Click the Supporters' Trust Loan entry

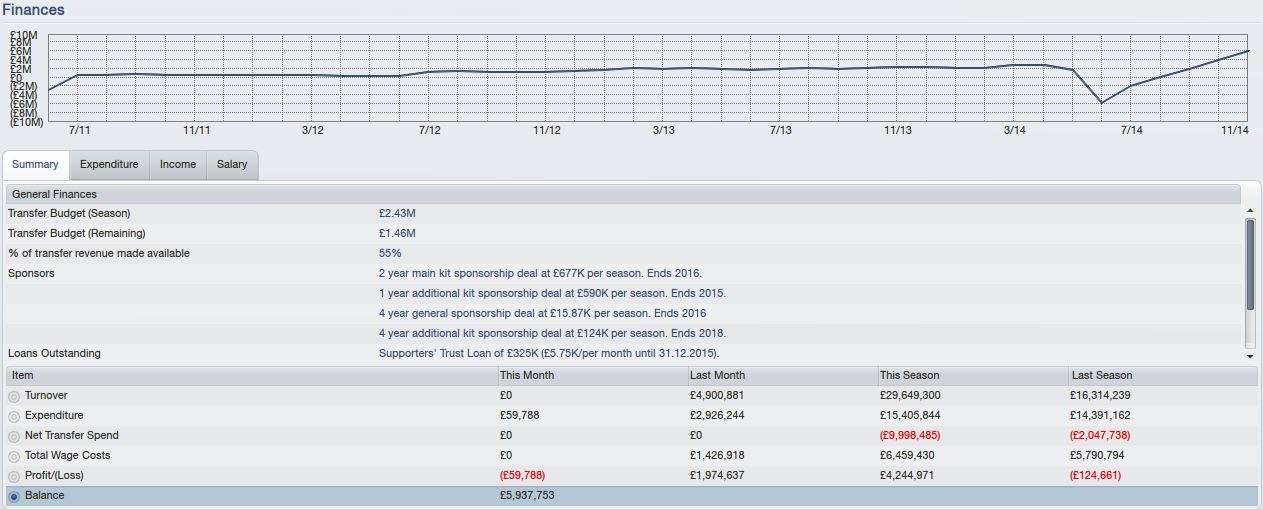549,353
